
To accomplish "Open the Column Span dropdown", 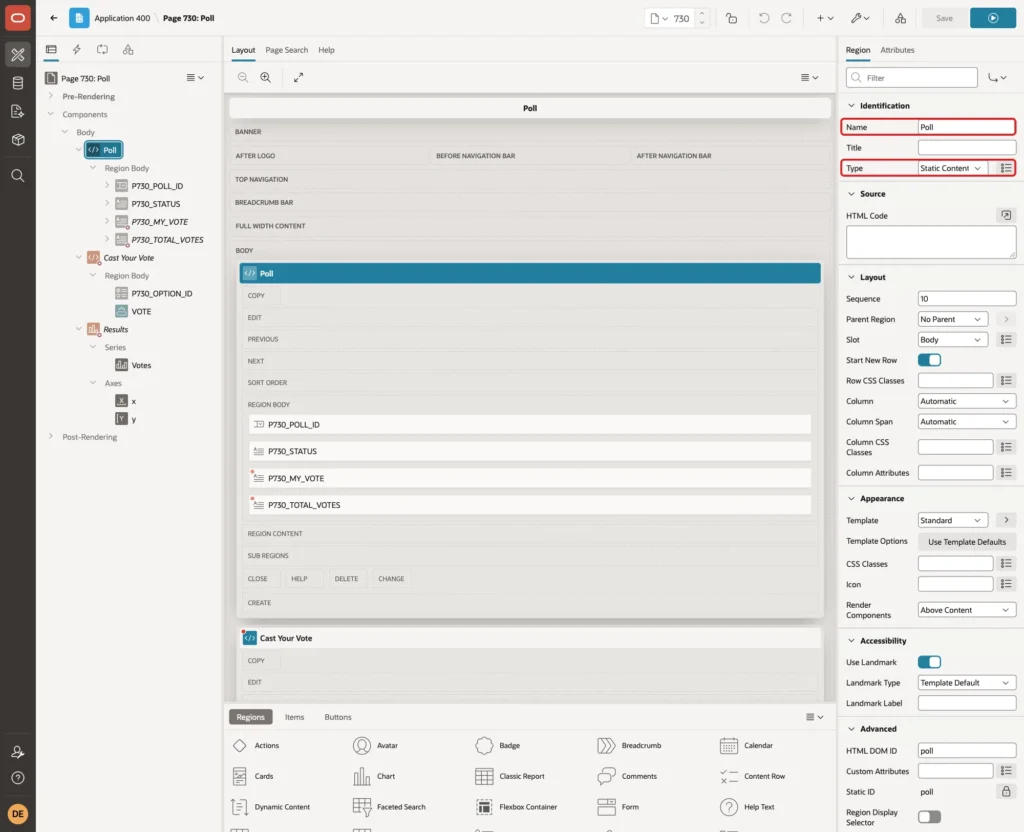I will [x=967, y=422].
